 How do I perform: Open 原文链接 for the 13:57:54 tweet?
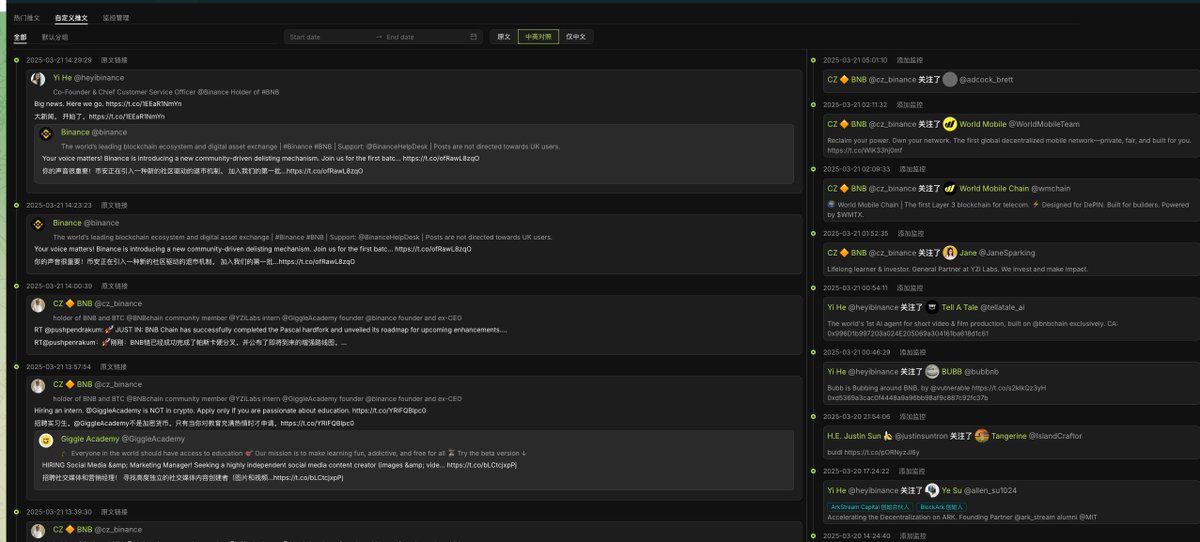coord(114,366)
